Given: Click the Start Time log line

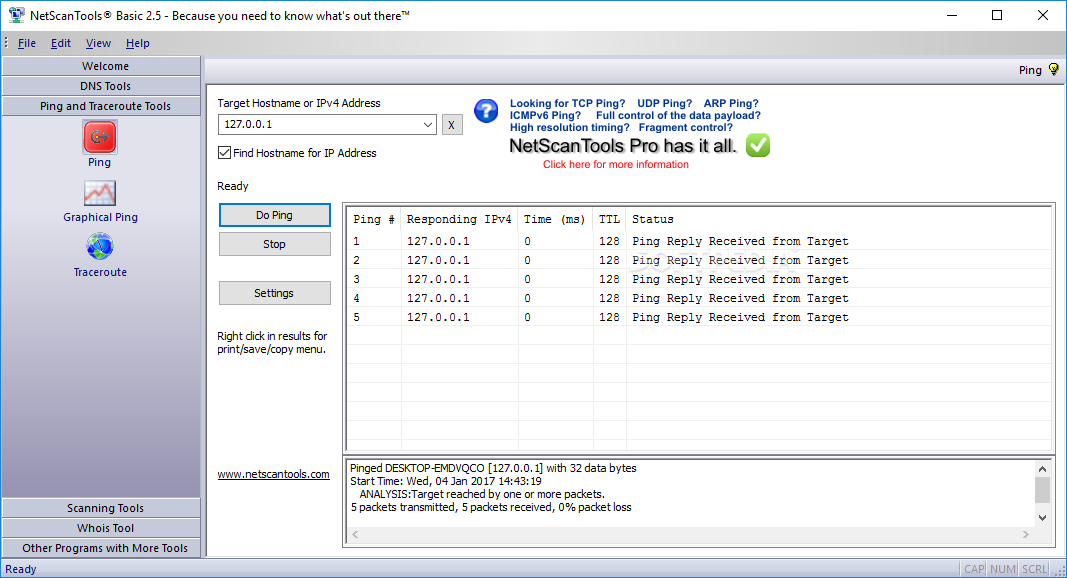Looking at the screenshot, I should [x=446, y=481].
